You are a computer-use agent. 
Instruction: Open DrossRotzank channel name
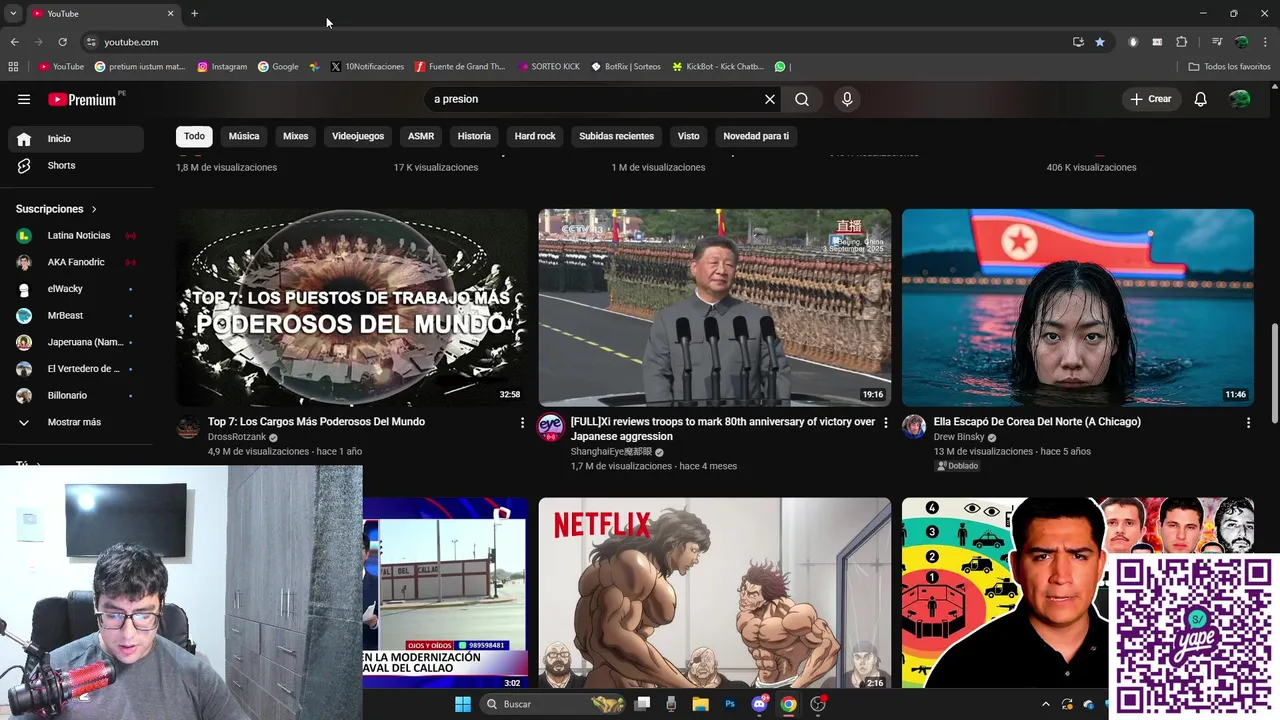pos(236,437)
